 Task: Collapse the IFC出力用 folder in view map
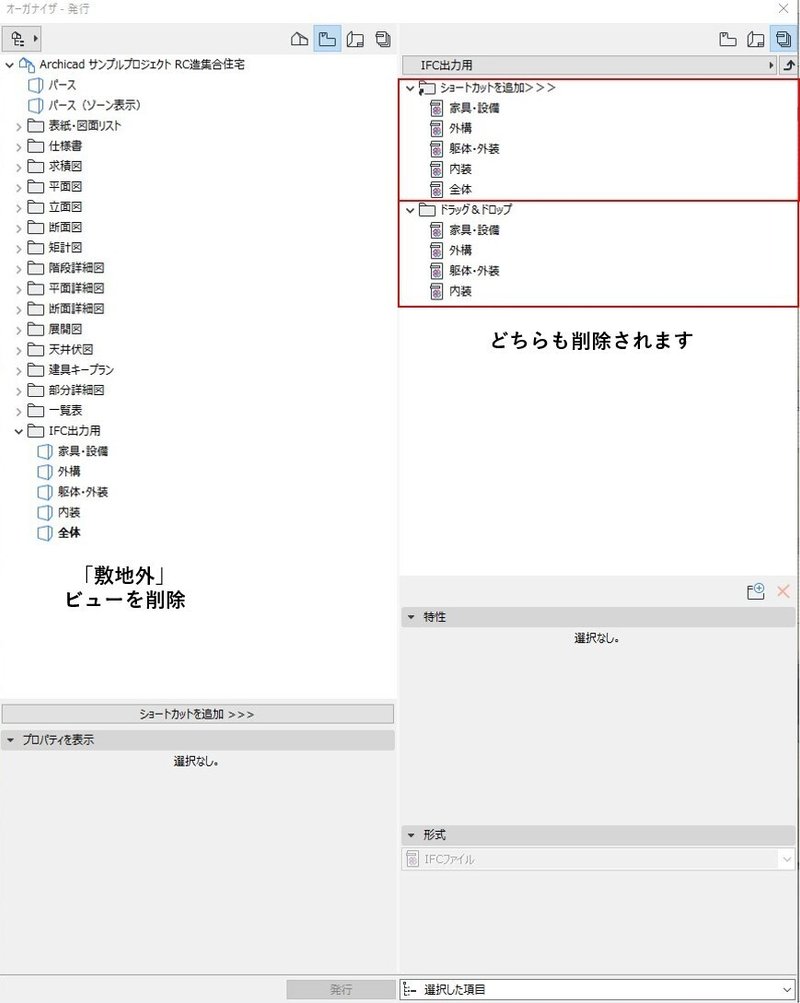coord(19,432)
